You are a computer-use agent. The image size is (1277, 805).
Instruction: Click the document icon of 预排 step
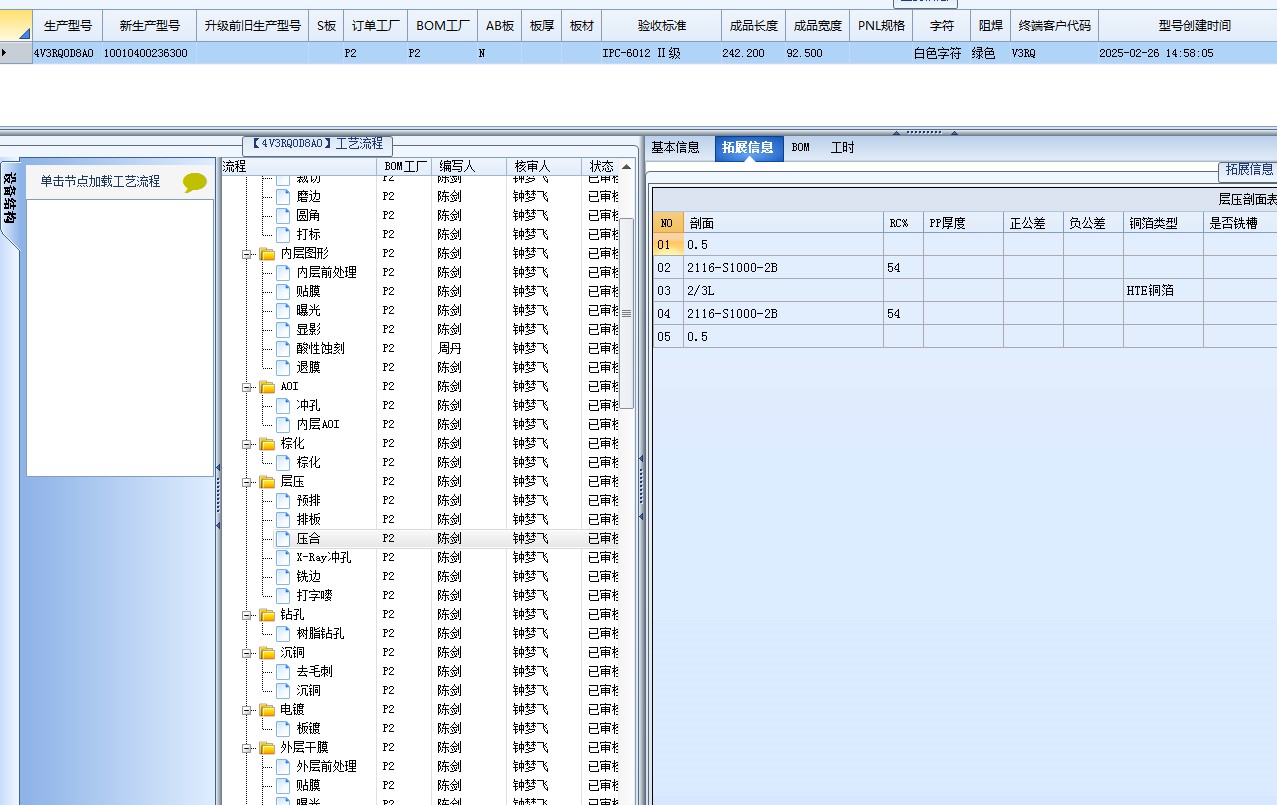[x=283, y=500]
